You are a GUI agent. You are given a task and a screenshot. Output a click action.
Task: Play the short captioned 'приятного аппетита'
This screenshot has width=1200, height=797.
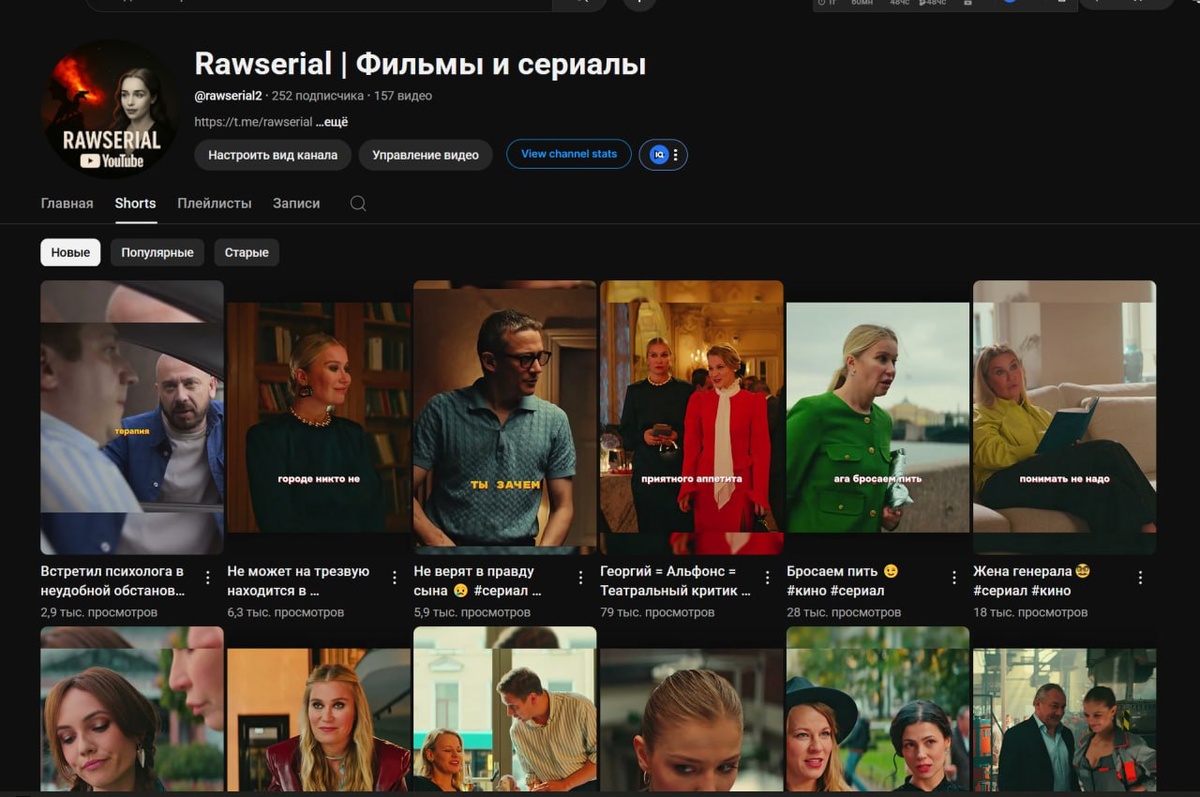692,417
